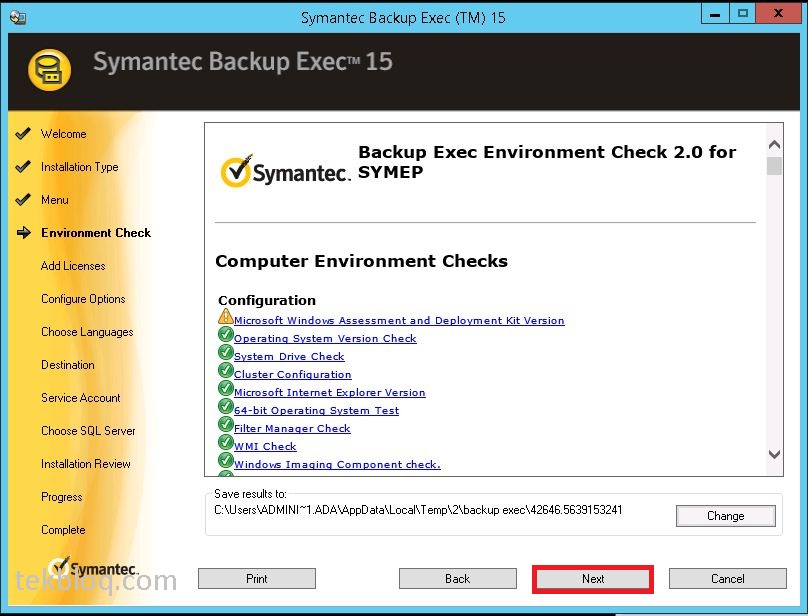Click the green check icon beside Operating System Version Check
Viewport: 808px width, 616px height.
pos(226,335)
